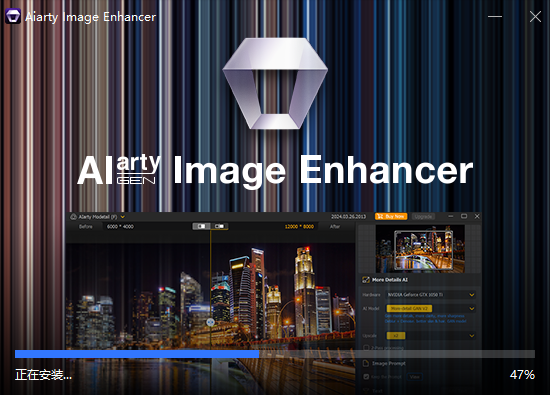Select the "正在安装..." status text
The width and height of the screenshot is (550, 395).
[x=43, y=375]
